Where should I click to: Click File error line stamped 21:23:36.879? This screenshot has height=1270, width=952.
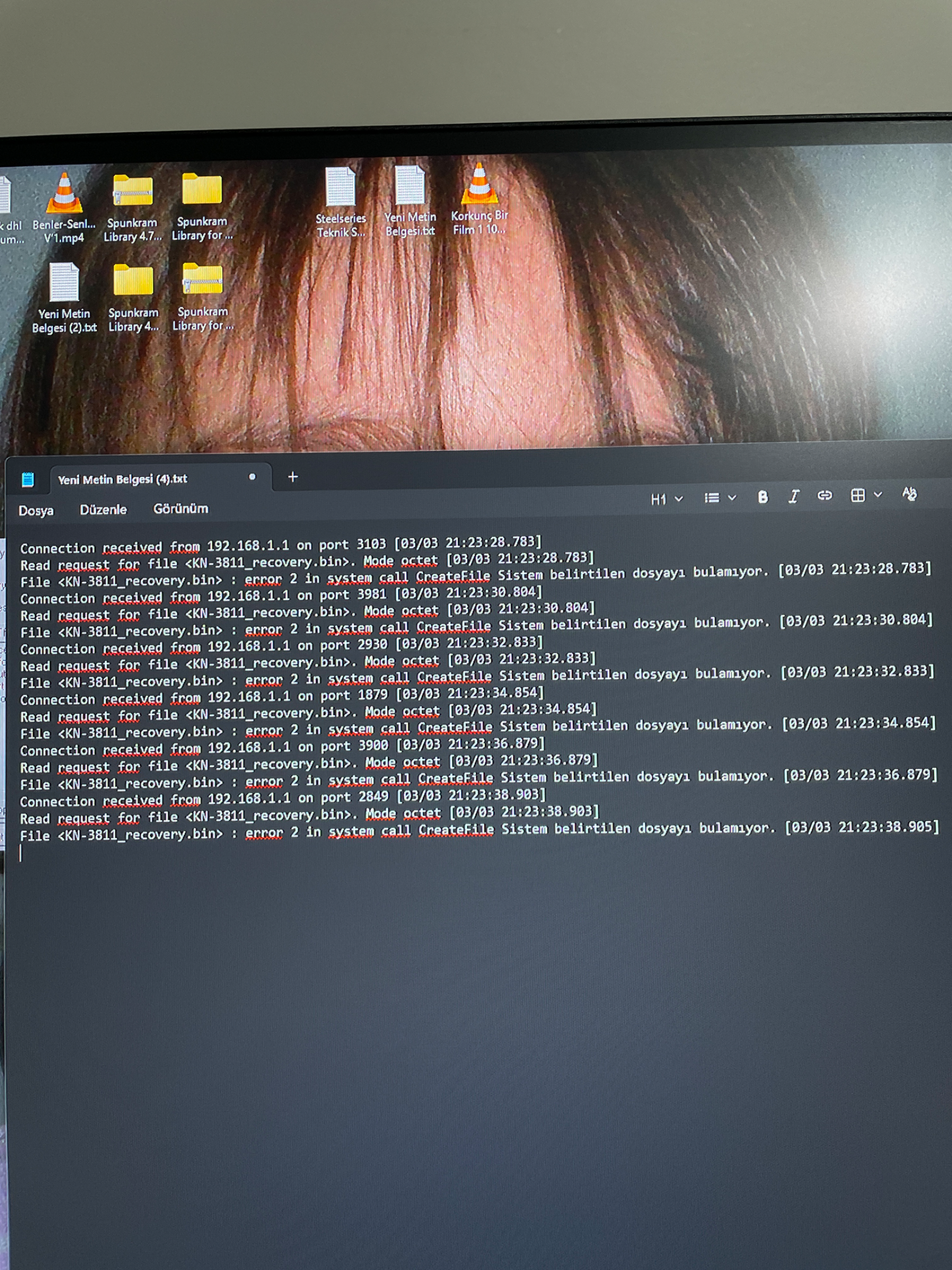(x=478, y=780)
